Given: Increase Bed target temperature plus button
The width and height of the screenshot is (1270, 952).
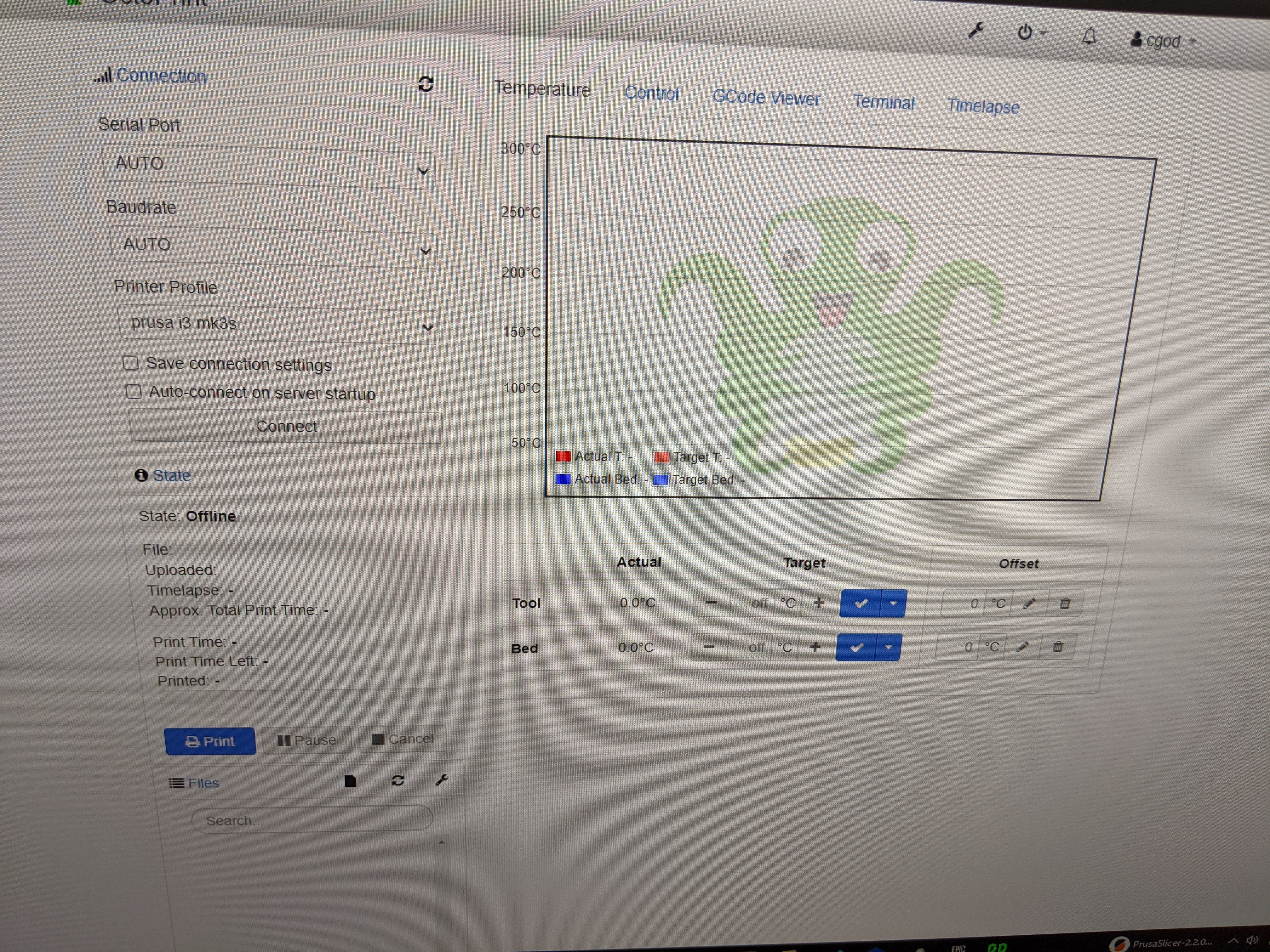Looking at the screenshot, I should pos(815,647).
